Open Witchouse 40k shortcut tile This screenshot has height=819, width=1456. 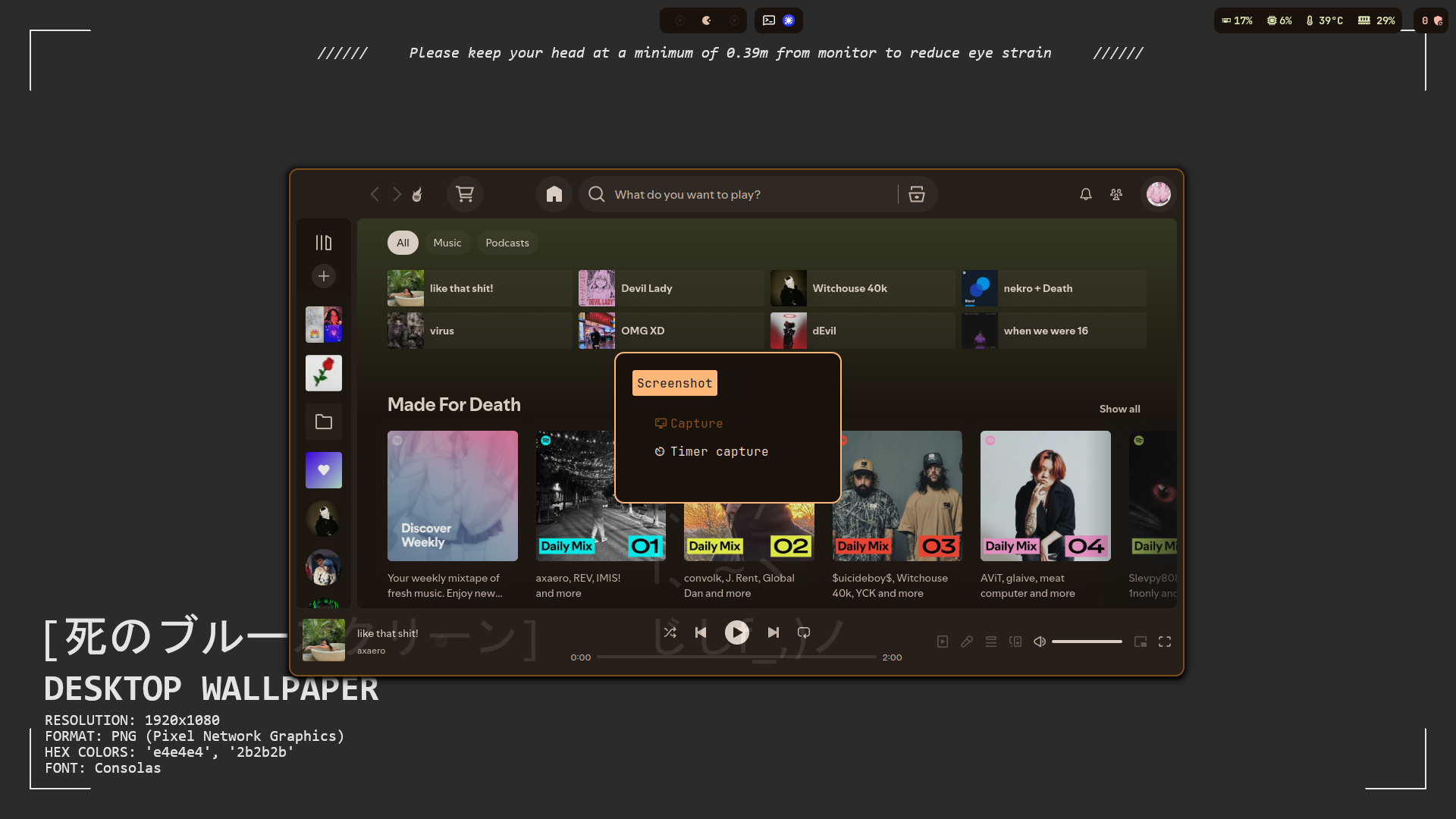pyautogui.click(x=863, y=288)
